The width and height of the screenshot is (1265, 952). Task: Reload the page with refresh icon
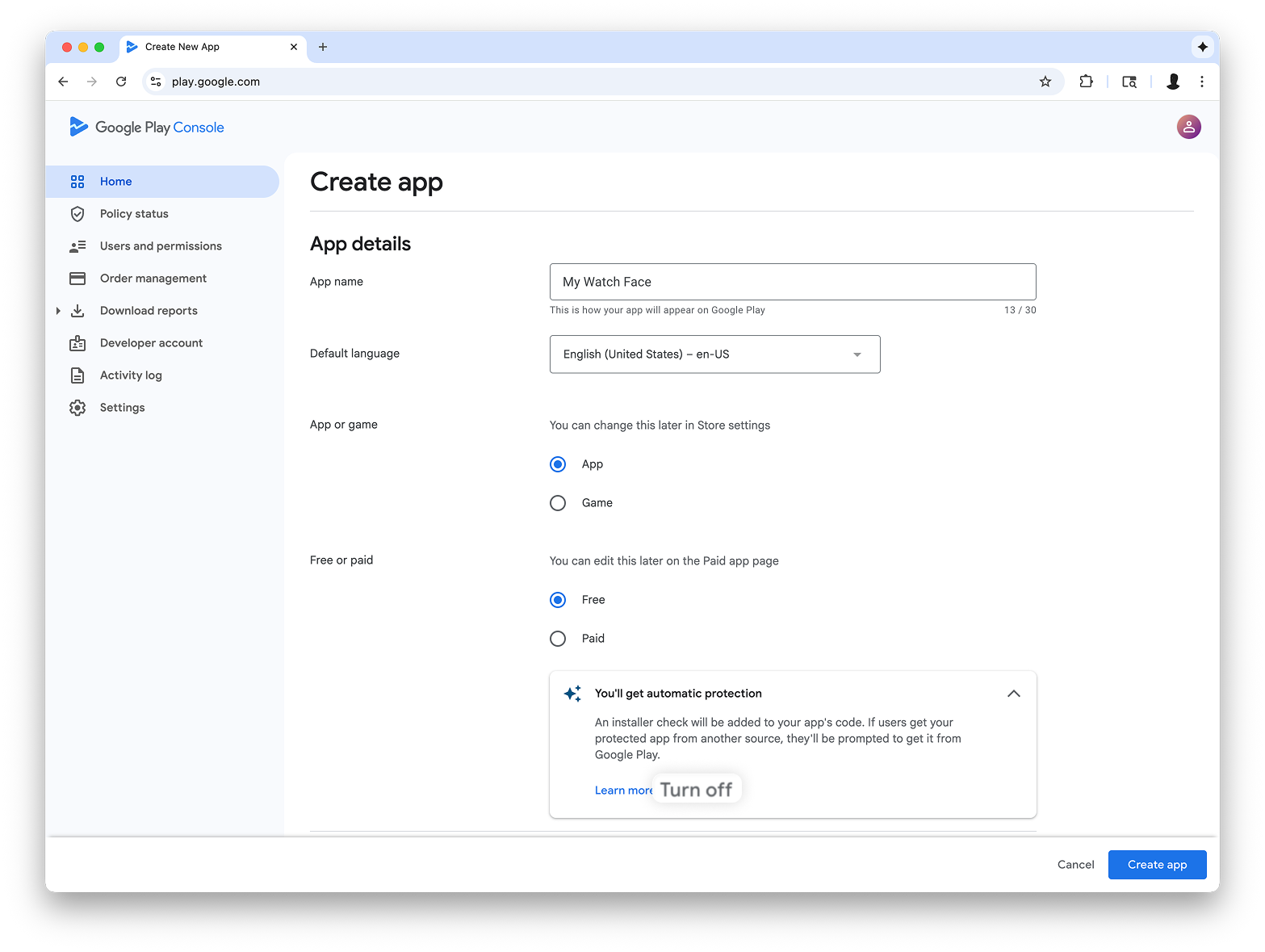click(121, 82)
